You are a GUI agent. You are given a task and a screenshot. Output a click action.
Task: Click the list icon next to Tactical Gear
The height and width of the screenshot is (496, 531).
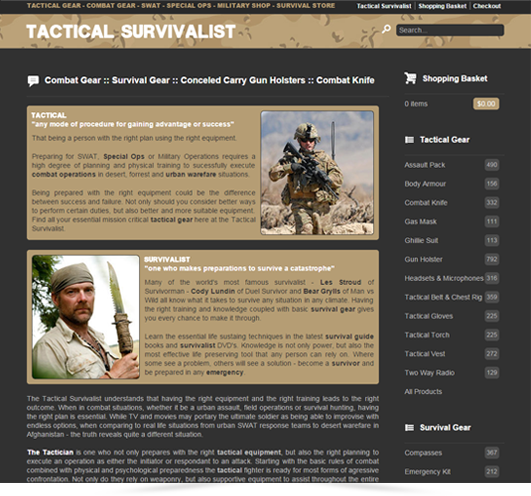point(409,140)
